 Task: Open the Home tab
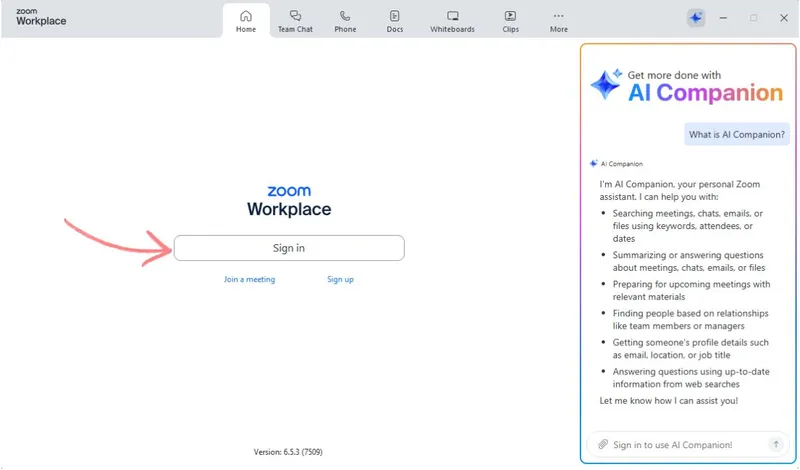click(246, 20)
